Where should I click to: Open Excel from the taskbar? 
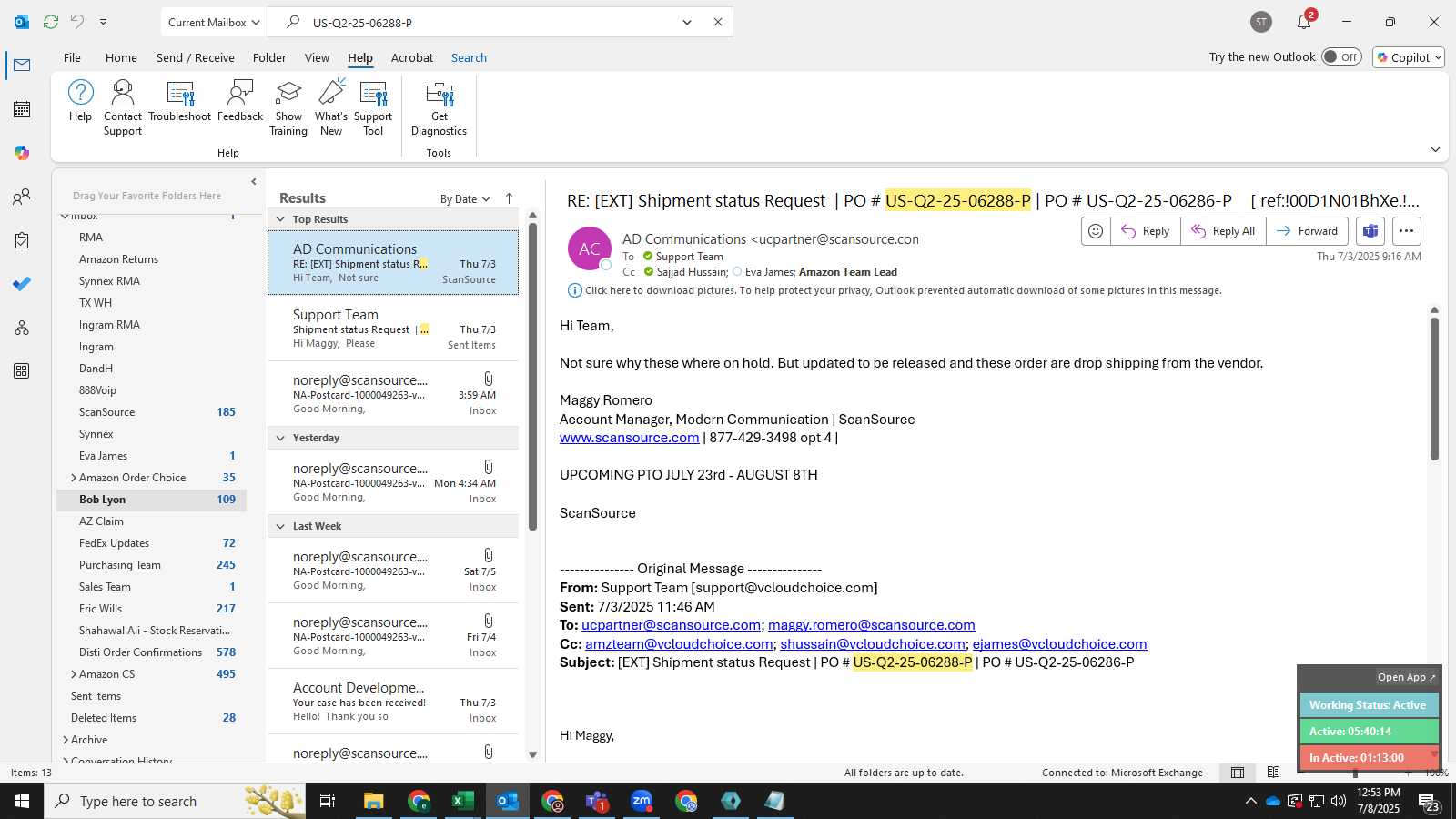tap(463, 801)
